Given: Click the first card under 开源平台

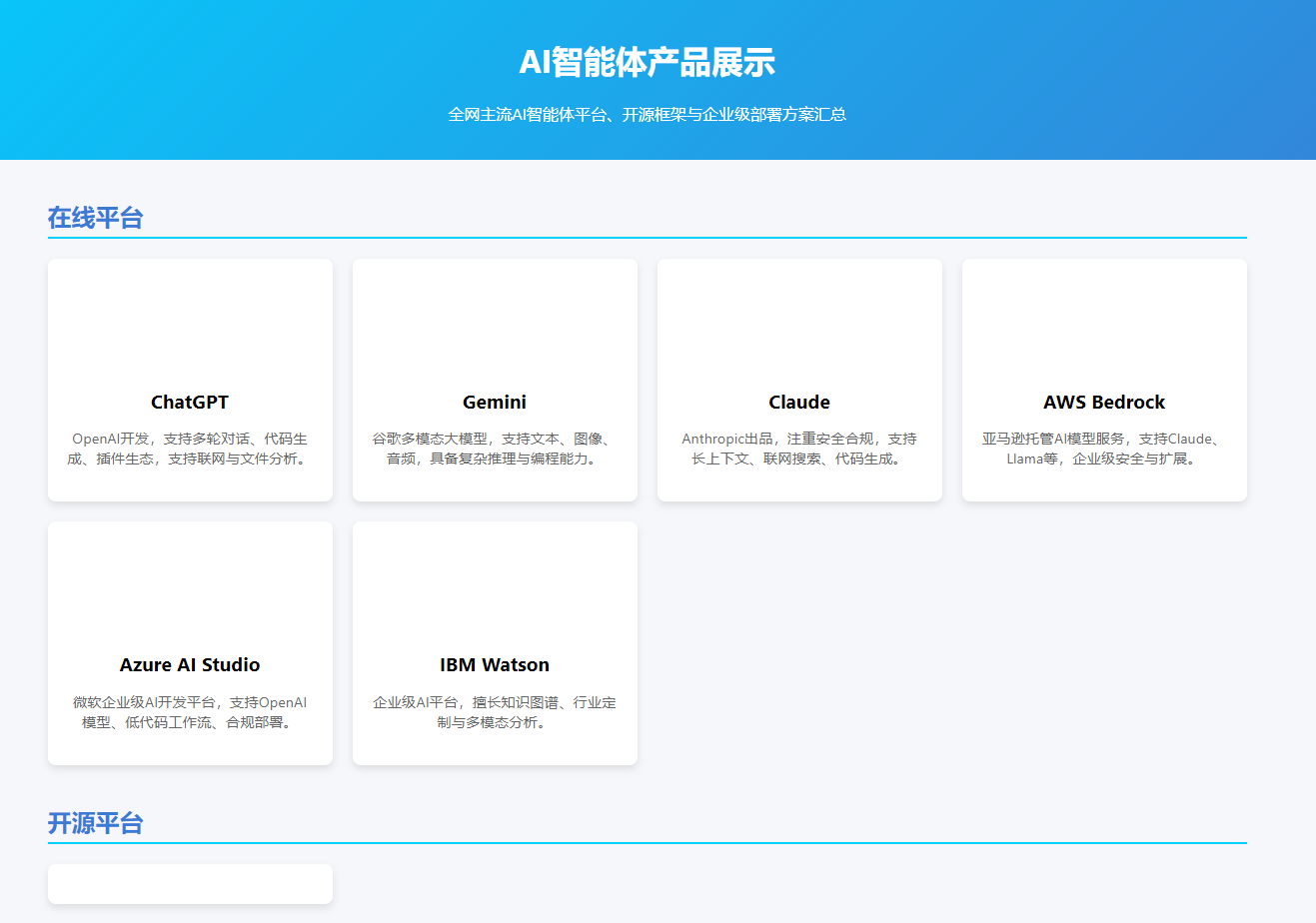Looking at the screenshot, I should (x=190, y=884).
